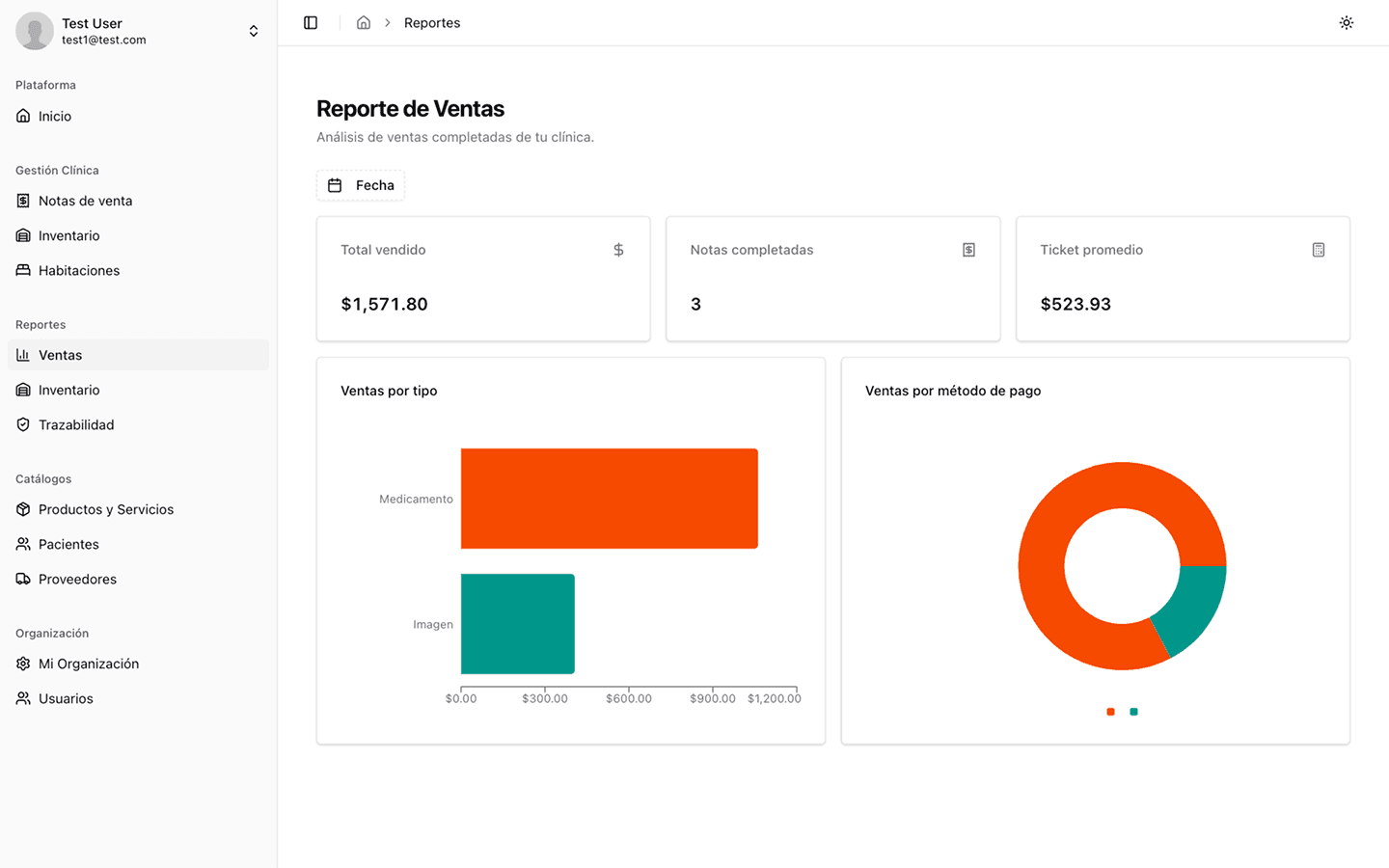Screen dimensions: 1389x868
Task: Go to Usuarios page
Action: pyautogui.click(x=66, y=698)
